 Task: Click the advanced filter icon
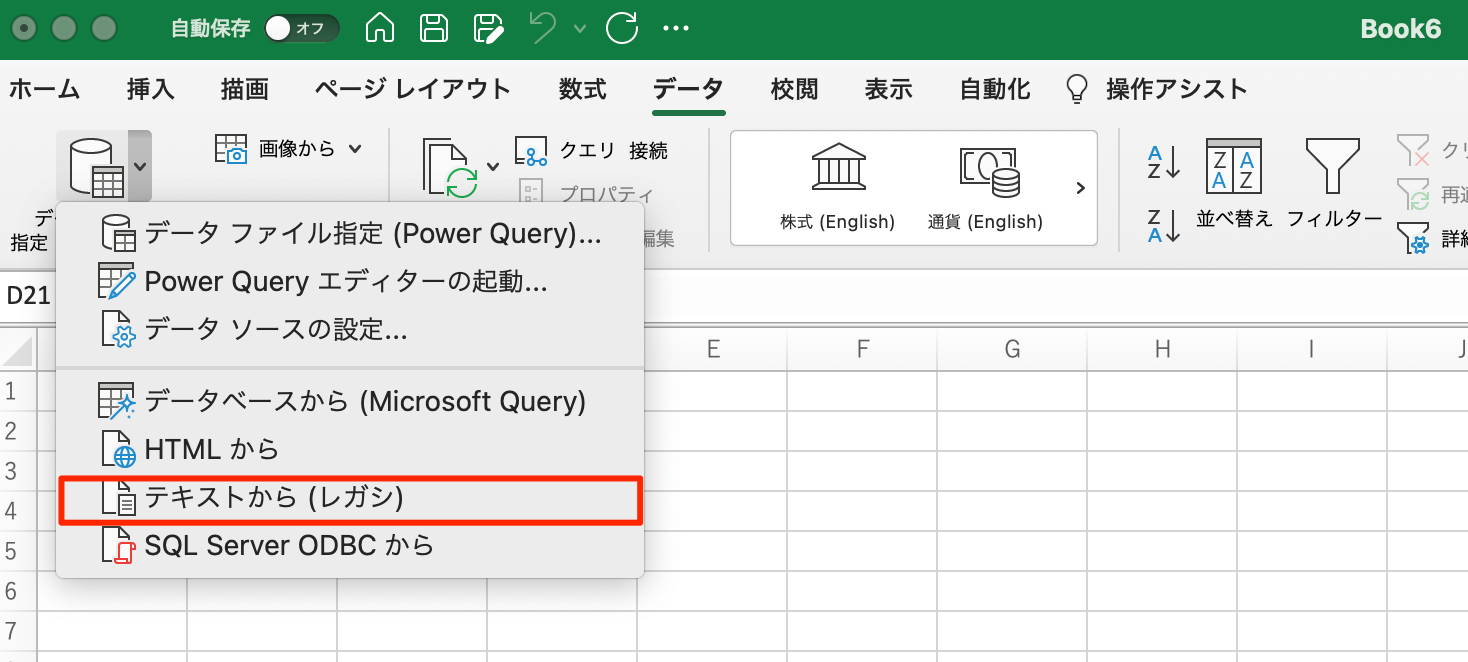1413,238
